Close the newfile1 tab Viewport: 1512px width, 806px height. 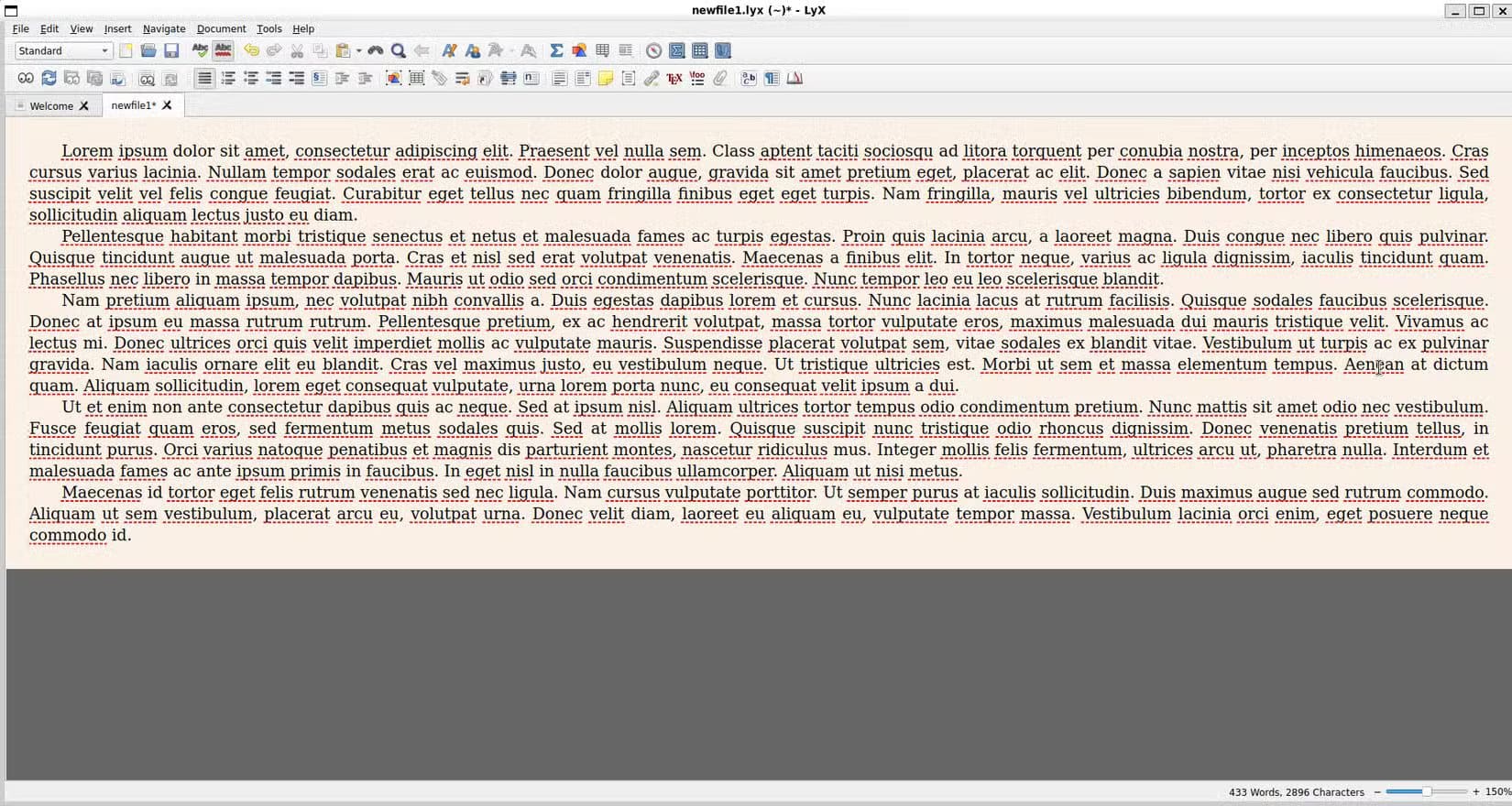(x=167, y=105)
